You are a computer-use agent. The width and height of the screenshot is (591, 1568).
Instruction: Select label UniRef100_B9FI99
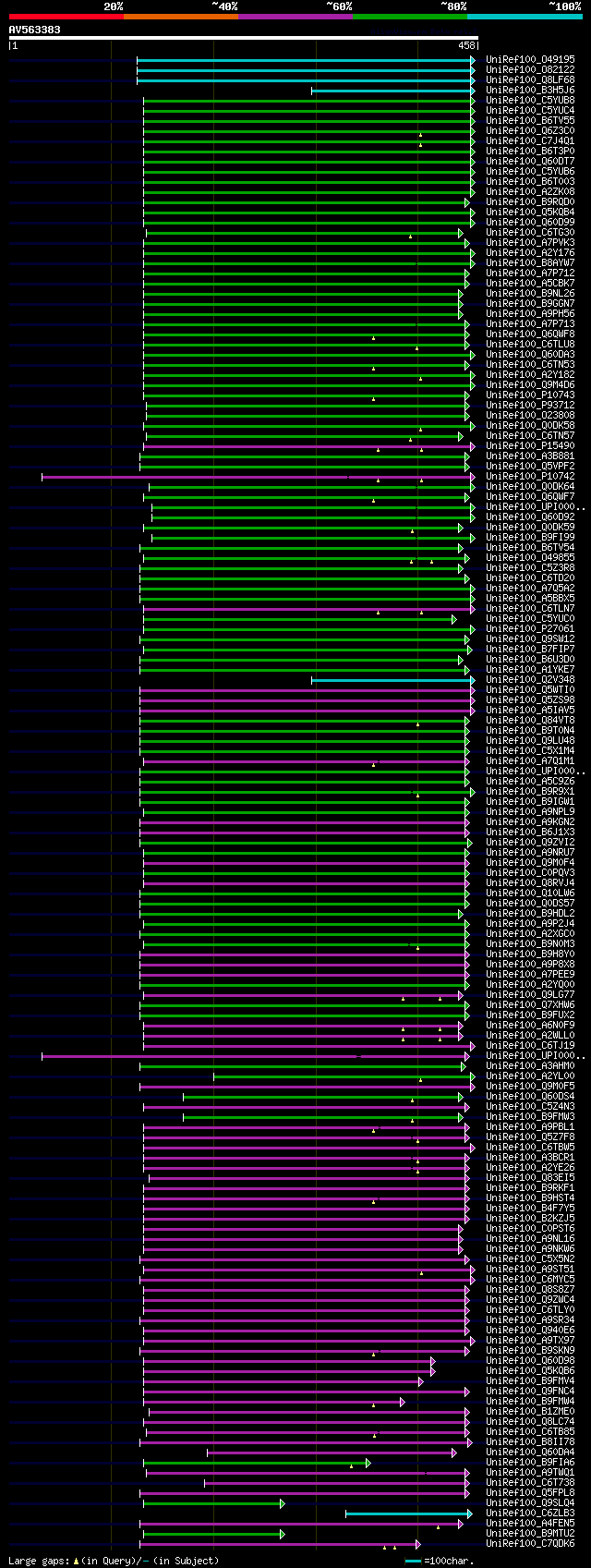530,537
